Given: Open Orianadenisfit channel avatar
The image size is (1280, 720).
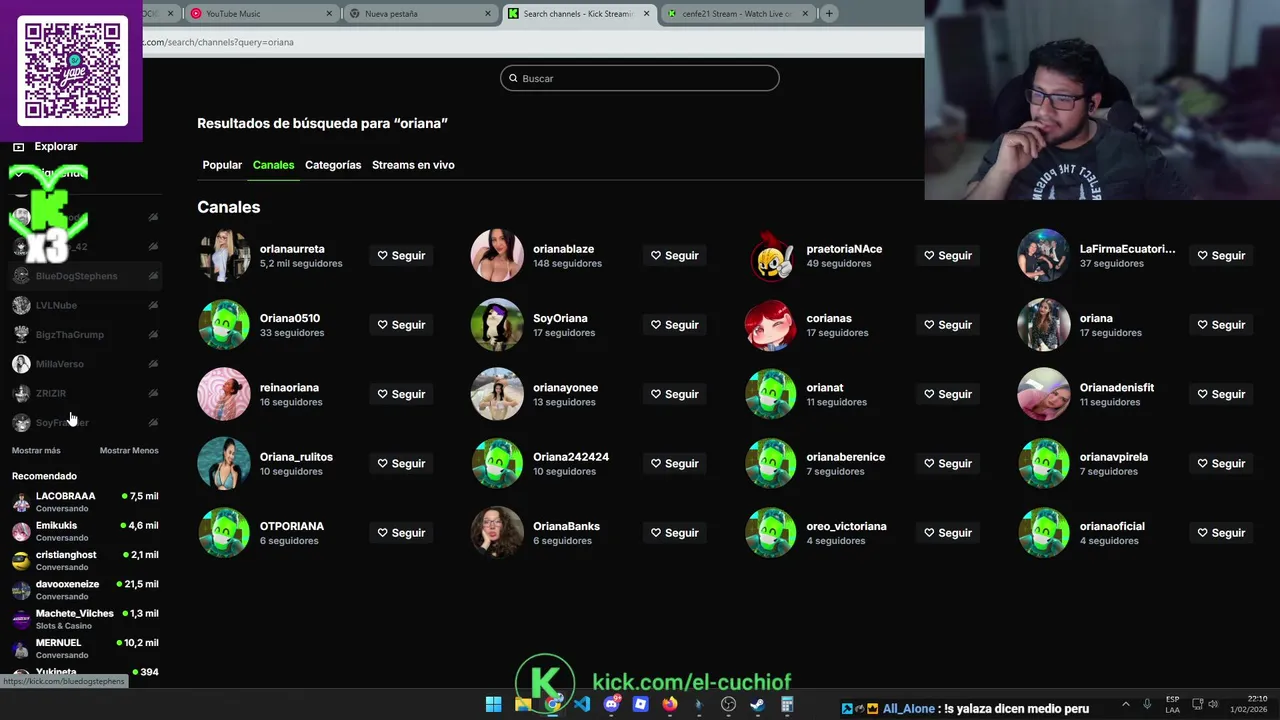Looking at the screenshot, I should (1044, 394).
